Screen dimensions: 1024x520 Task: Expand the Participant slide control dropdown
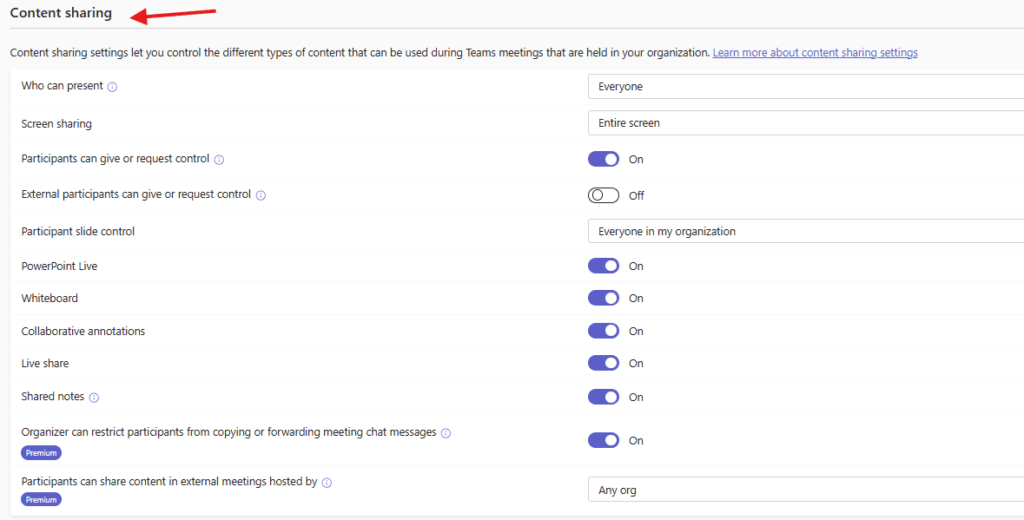pos(805,231)
